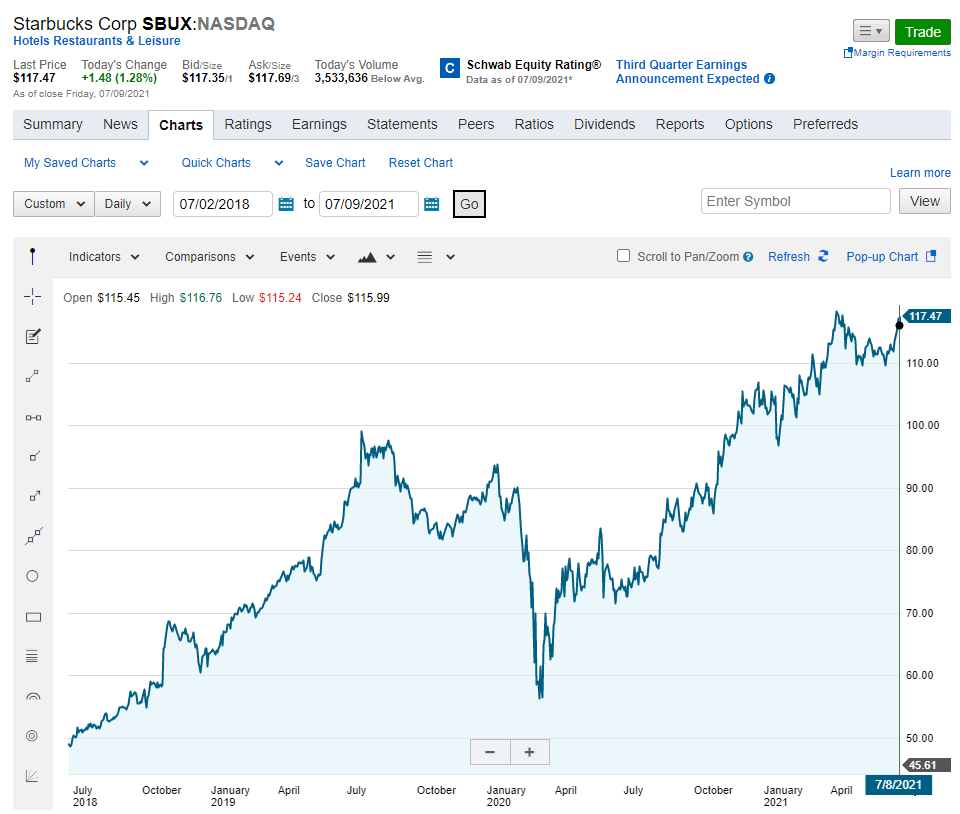The width and height of the screenshot is (960, 814).
Task: Click the start date field 07/02/2018
Action: coord(223,204)
